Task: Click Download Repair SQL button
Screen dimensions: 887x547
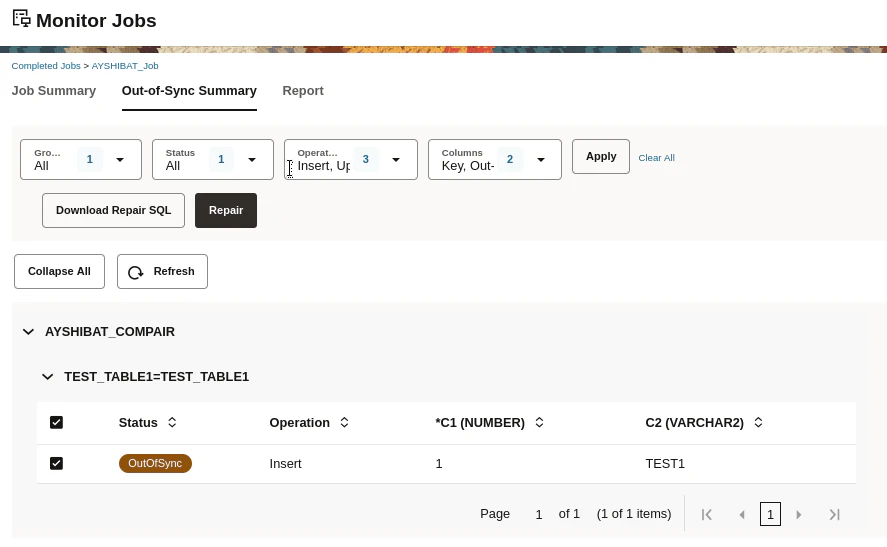Action: pos(113,210)
